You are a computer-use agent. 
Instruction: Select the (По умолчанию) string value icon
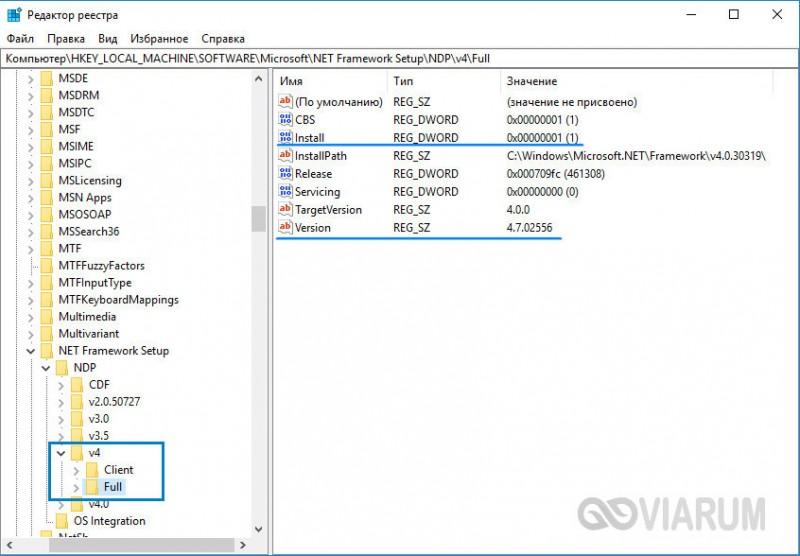click(285, 102)
